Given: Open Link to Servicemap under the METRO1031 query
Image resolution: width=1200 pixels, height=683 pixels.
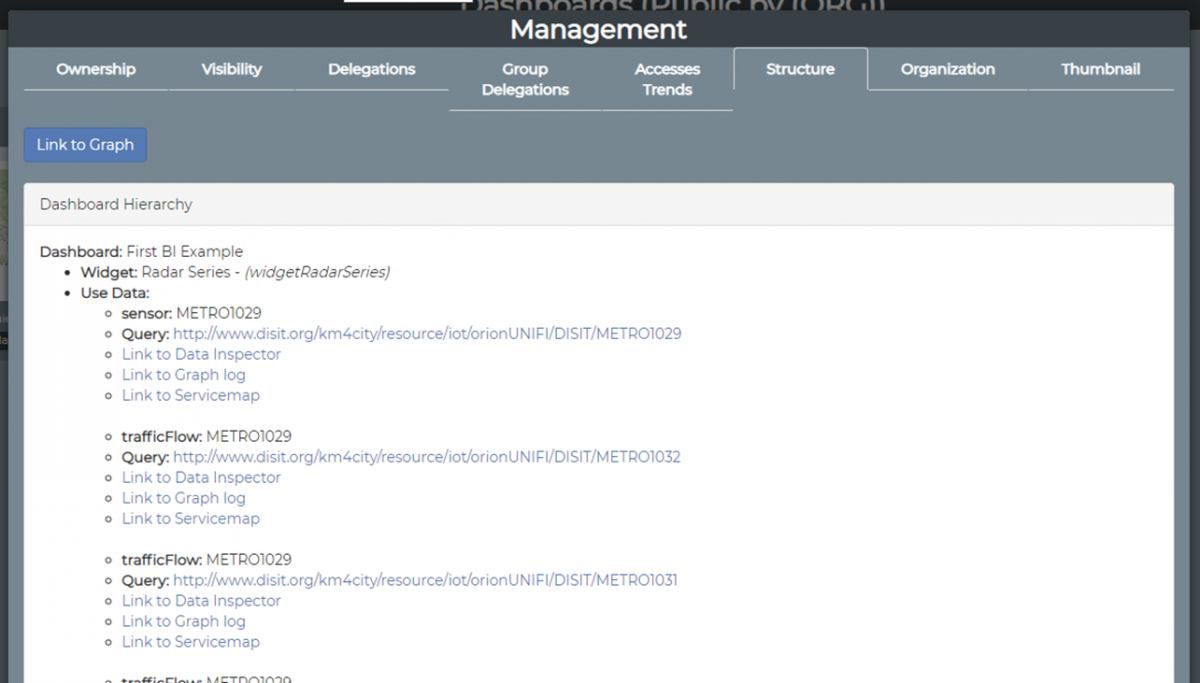Looking at the screenshot, I should pyautogui.click(x=190, y=641).
